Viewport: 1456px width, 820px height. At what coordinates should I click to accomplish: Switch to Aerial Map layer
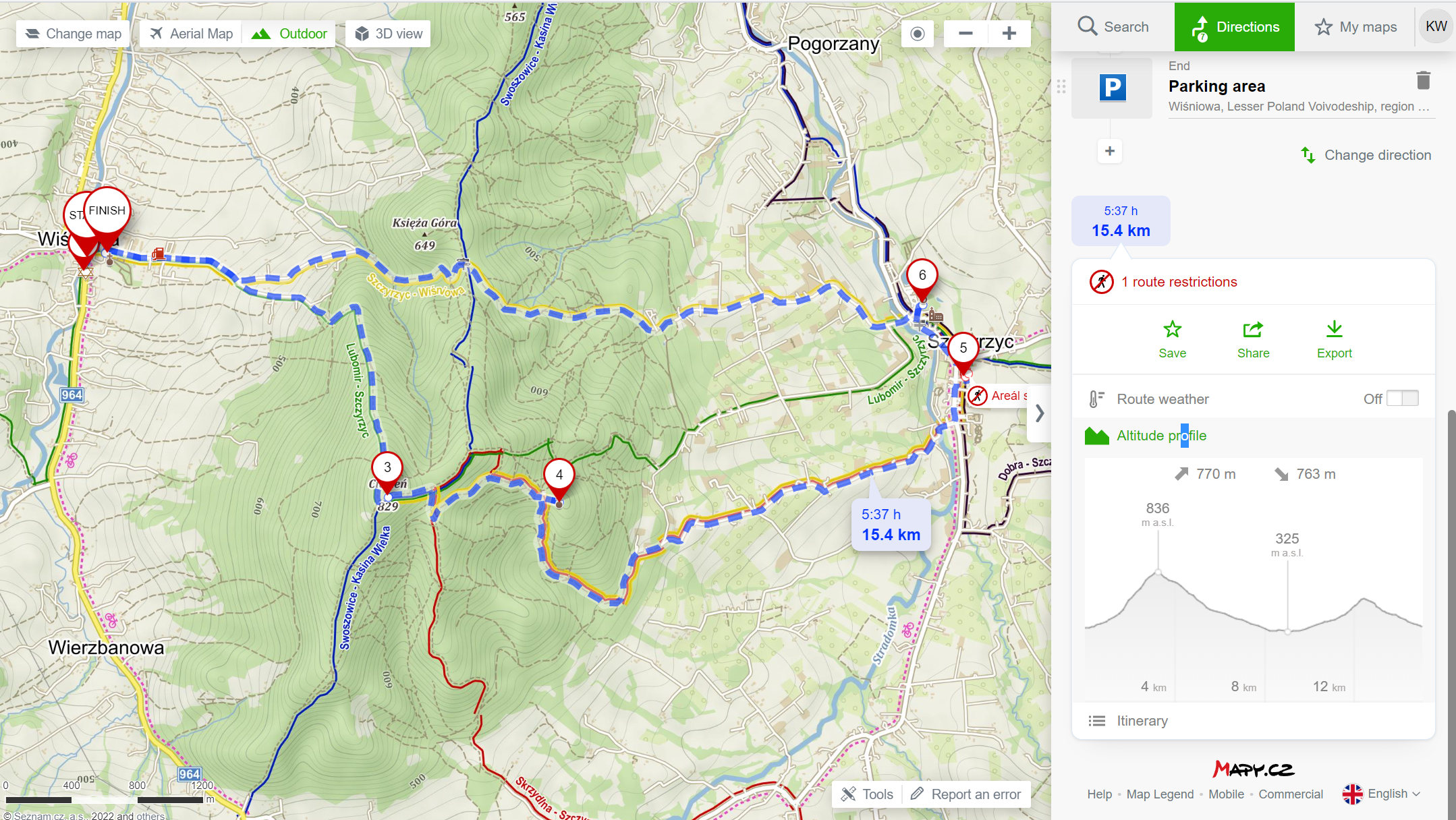(192, 34)
